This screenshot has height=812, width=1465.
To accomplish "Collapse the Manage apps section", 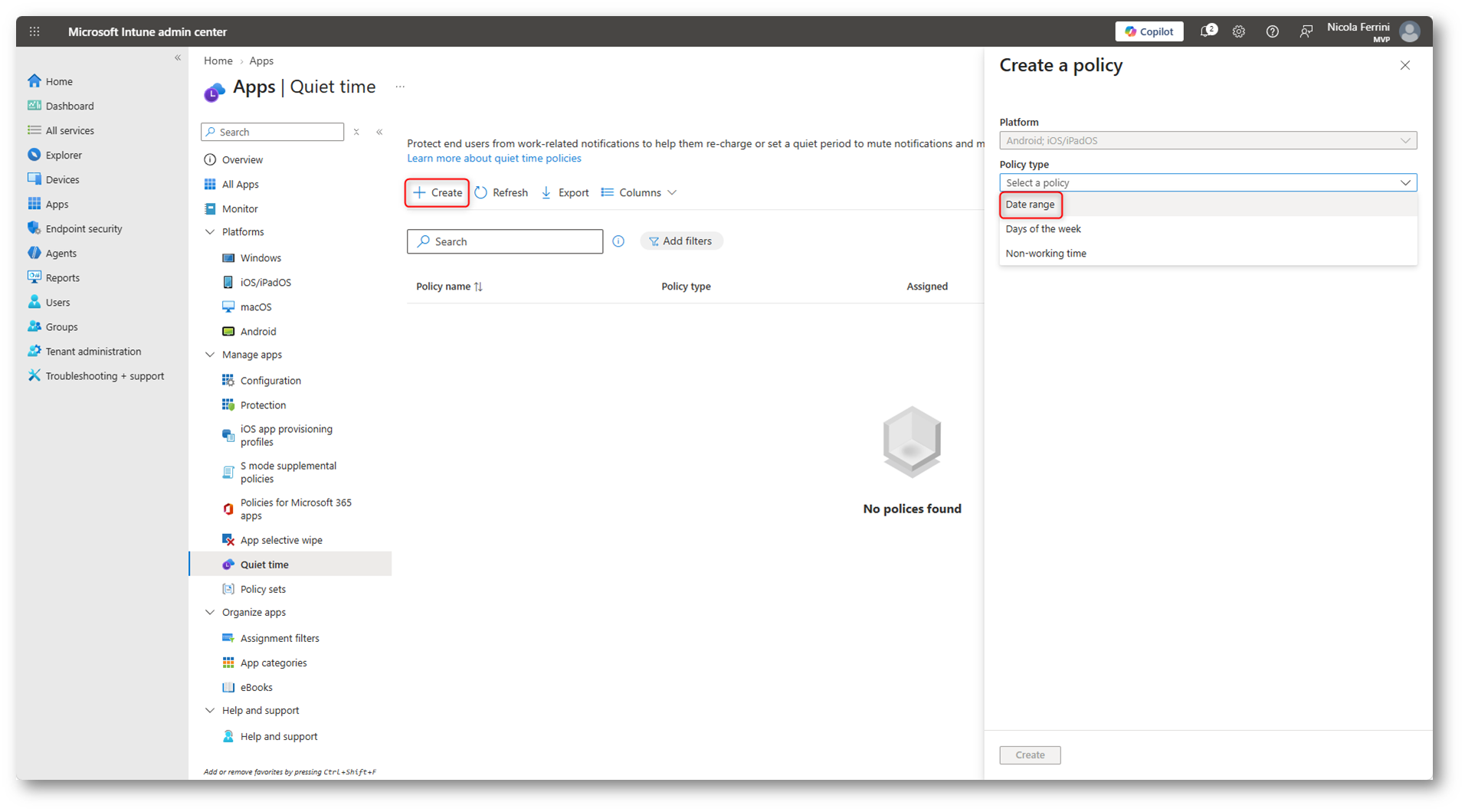I will 210,354.
